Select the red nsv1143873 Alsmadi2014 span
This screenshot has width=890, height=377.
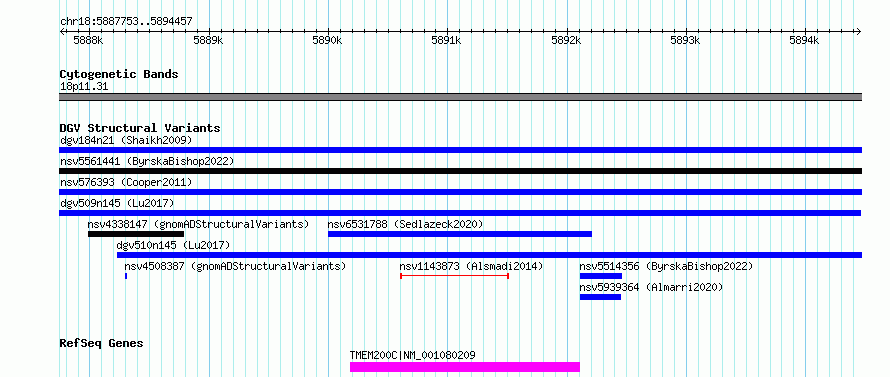[455, 276]
